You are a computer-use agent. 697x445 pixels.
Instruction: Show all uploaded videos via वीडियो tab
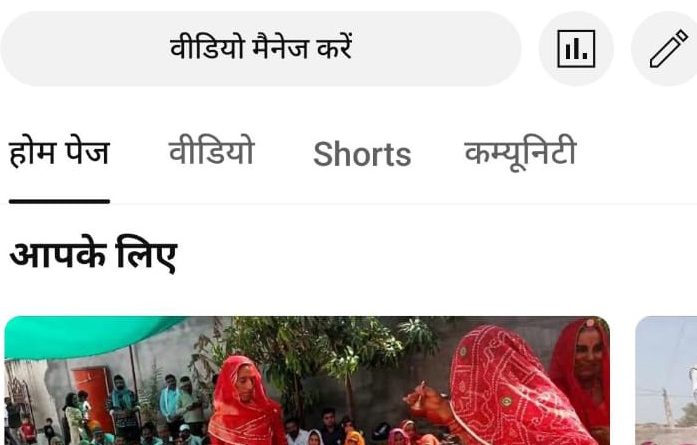pos(212,153)
